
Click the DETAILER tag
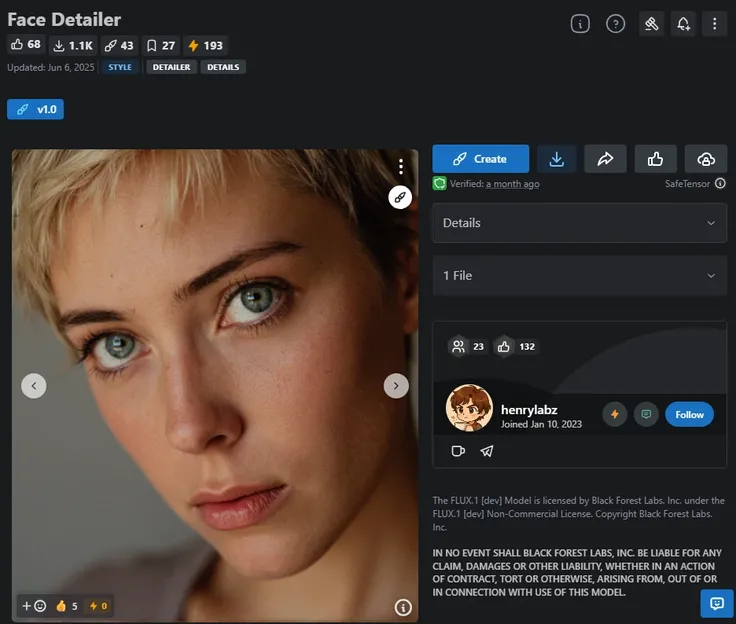click(172, 67)
